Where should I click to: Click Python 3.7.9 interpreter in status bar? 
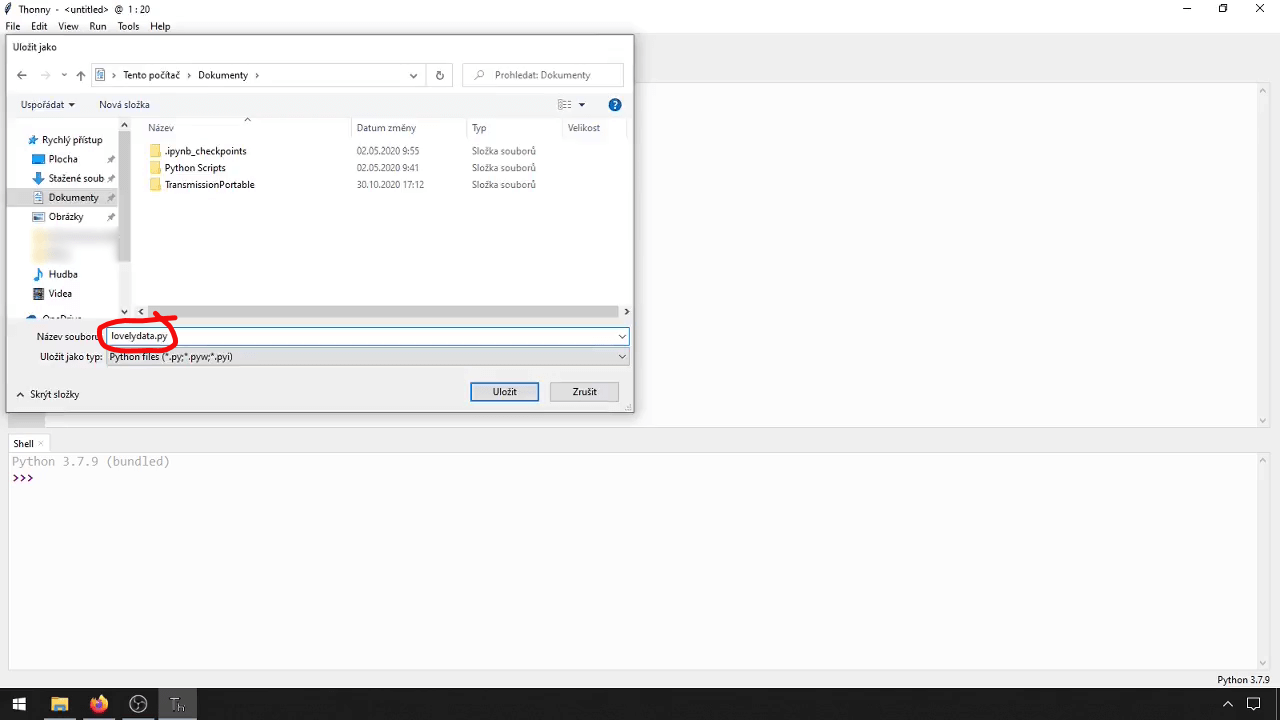pos(1243,680)
